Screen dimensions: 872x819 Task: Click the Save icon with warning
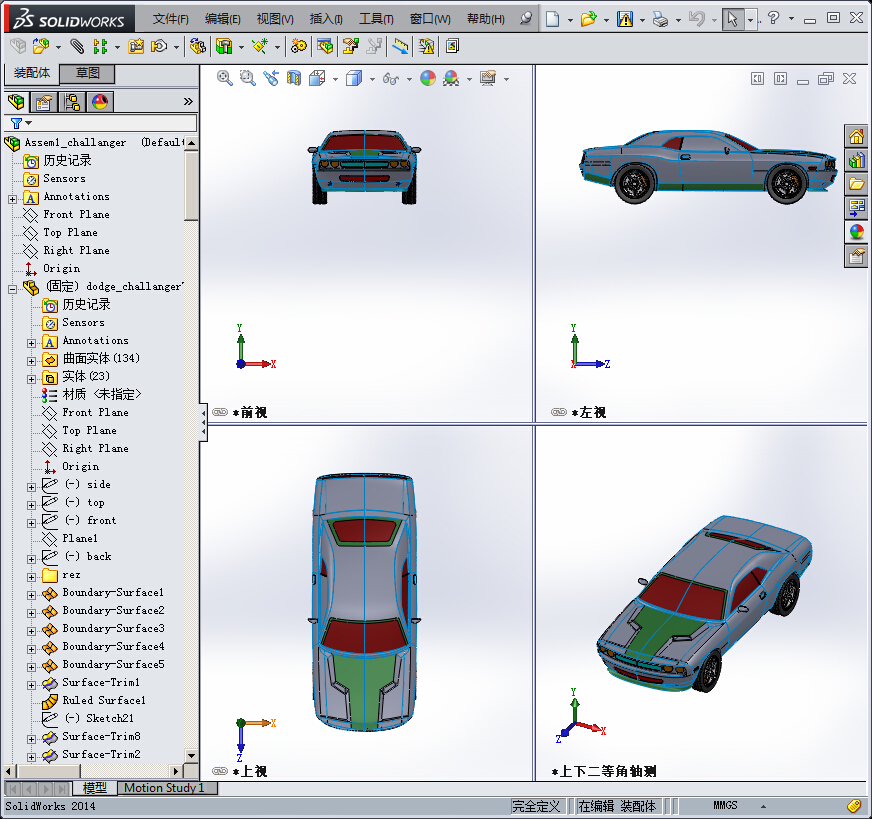pyautogui.click(x=625, y=19)
